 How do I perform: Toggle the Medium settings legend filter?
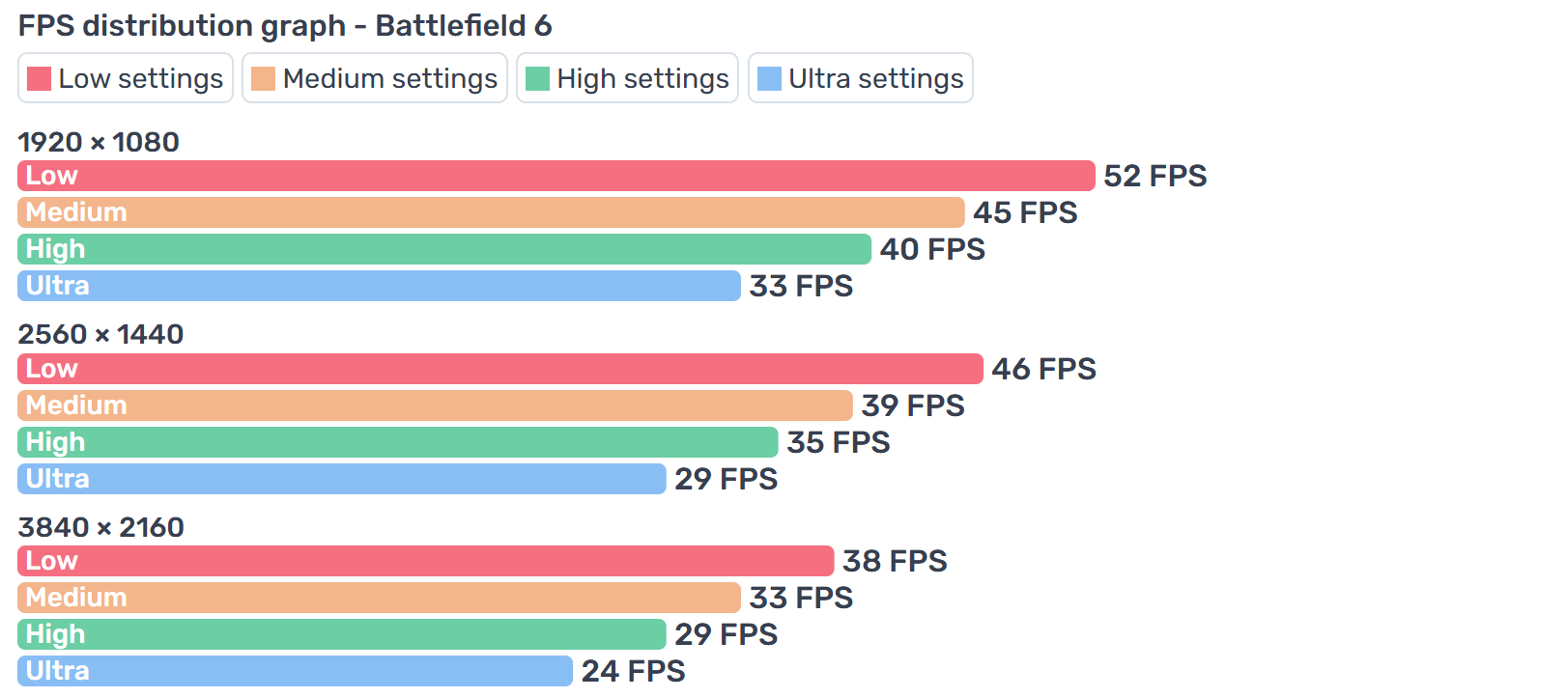(375, 78)
